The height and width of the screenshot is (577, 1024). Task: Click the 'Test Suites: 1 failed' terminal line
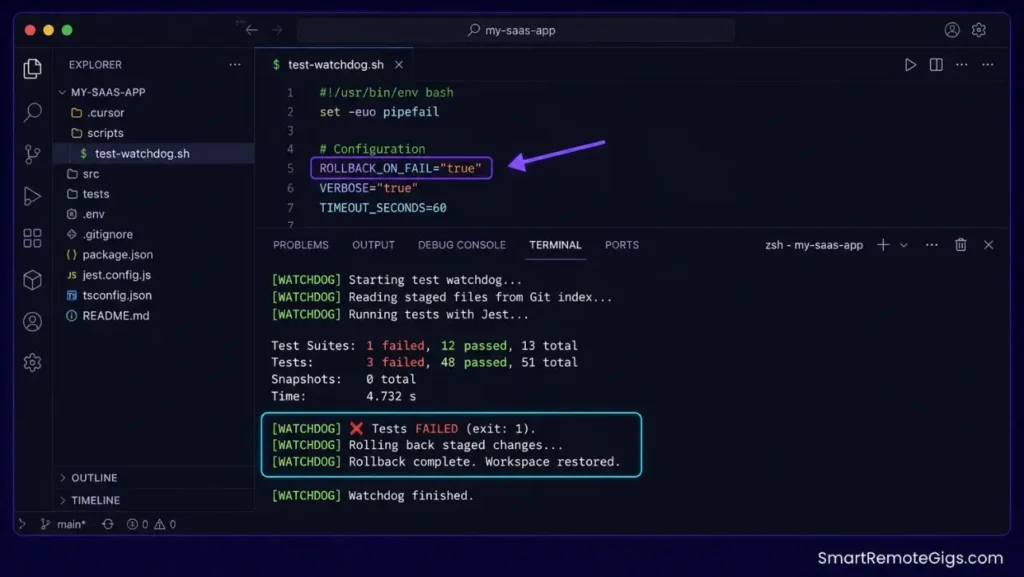424,345
